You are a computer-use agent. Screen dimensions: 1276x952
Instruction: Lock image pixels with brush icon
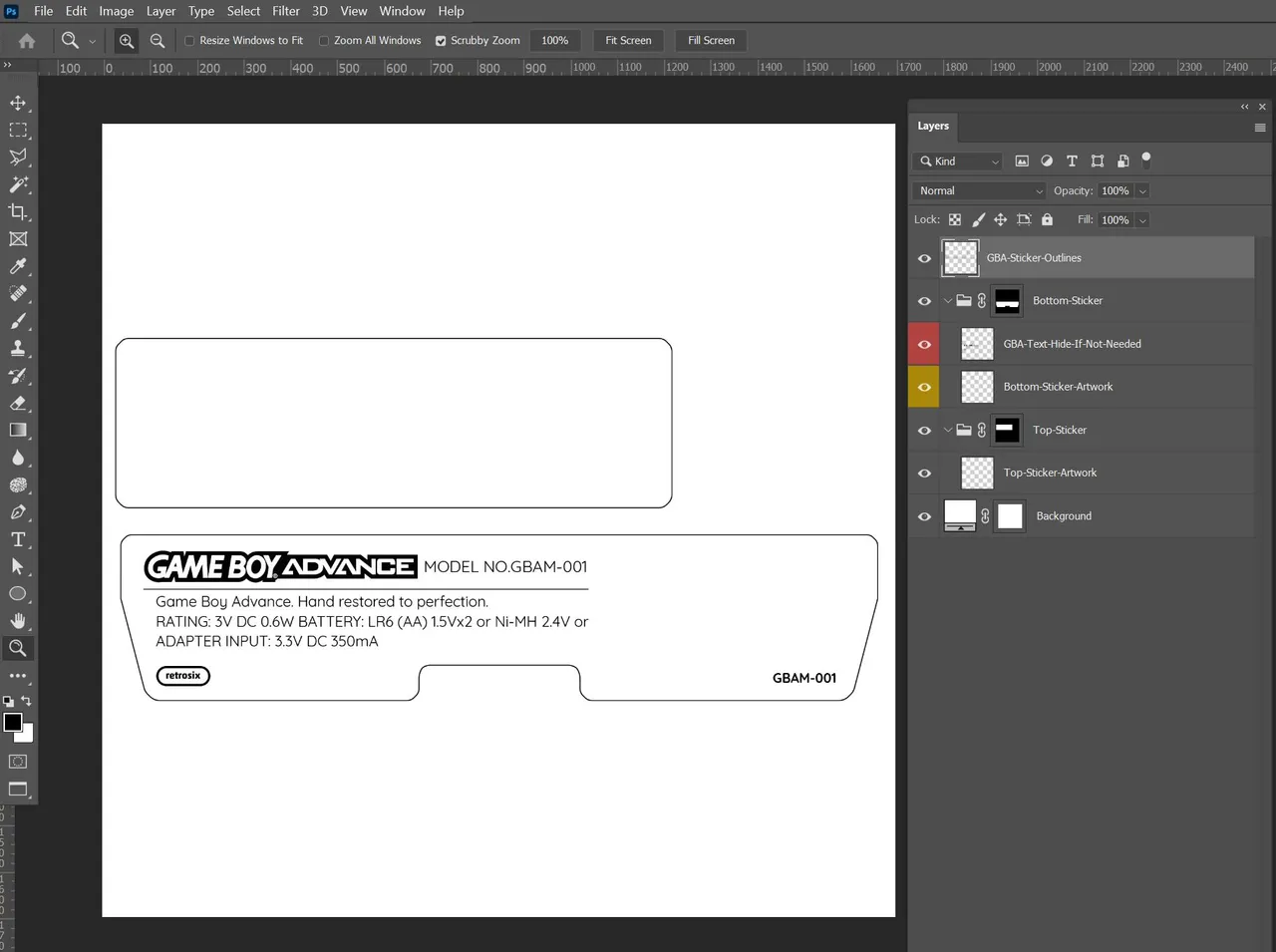[978, 219]
